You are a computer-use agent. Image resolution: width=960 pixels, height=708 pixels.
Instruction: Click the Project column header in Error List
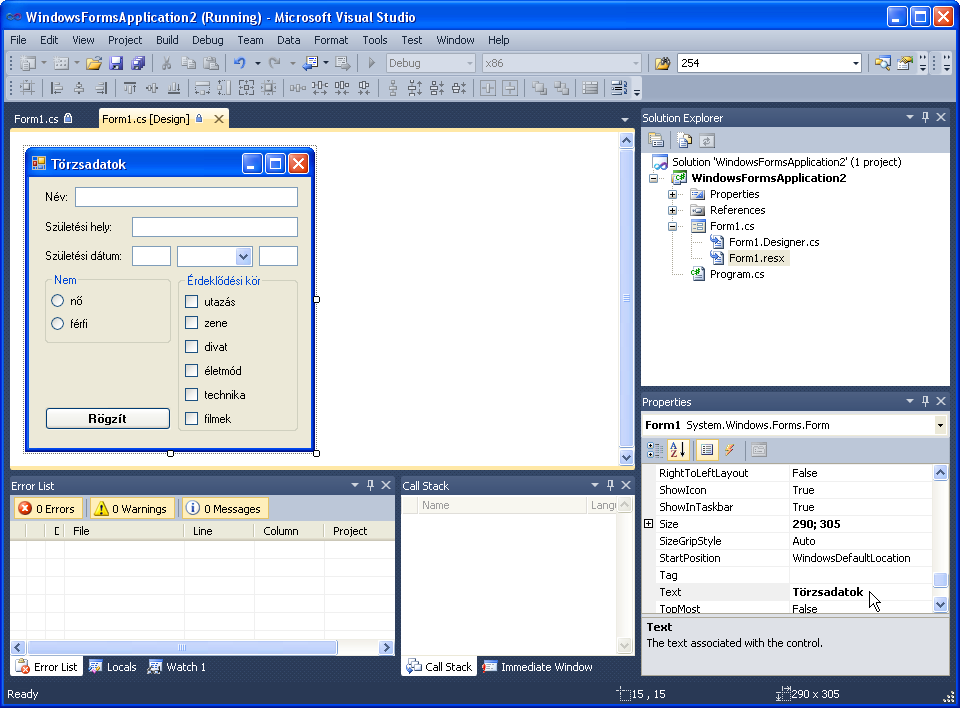tap(359, 531)
